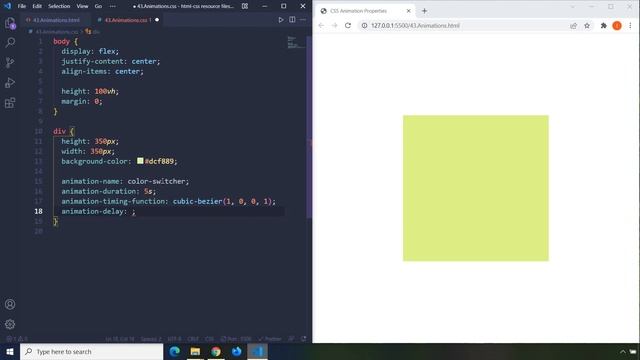Open the File menu
This screenshot has width=640, height=360.
click(22, 6)
